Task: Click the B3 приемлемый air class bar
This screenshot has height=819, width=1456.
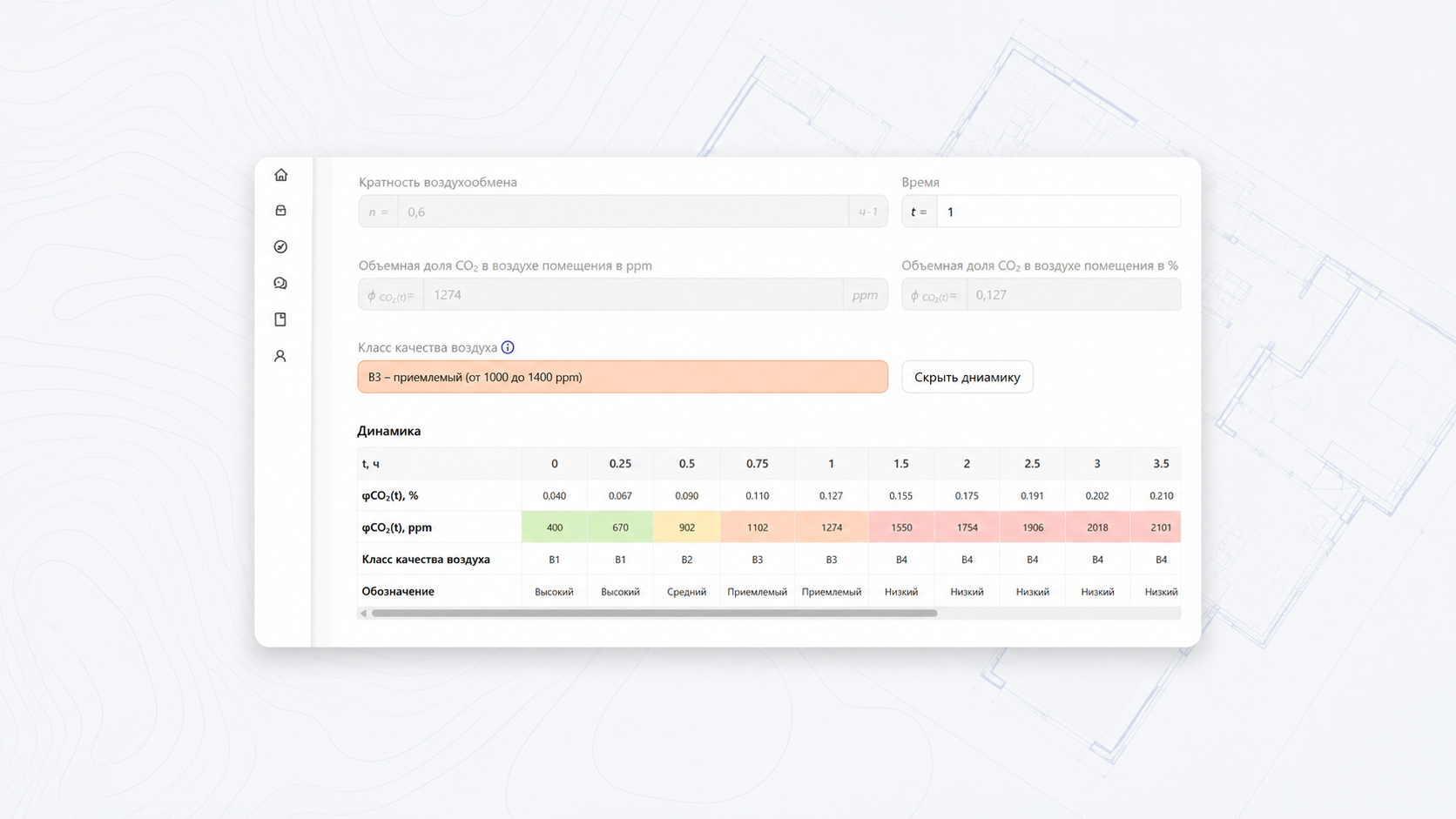Action: 623,377
